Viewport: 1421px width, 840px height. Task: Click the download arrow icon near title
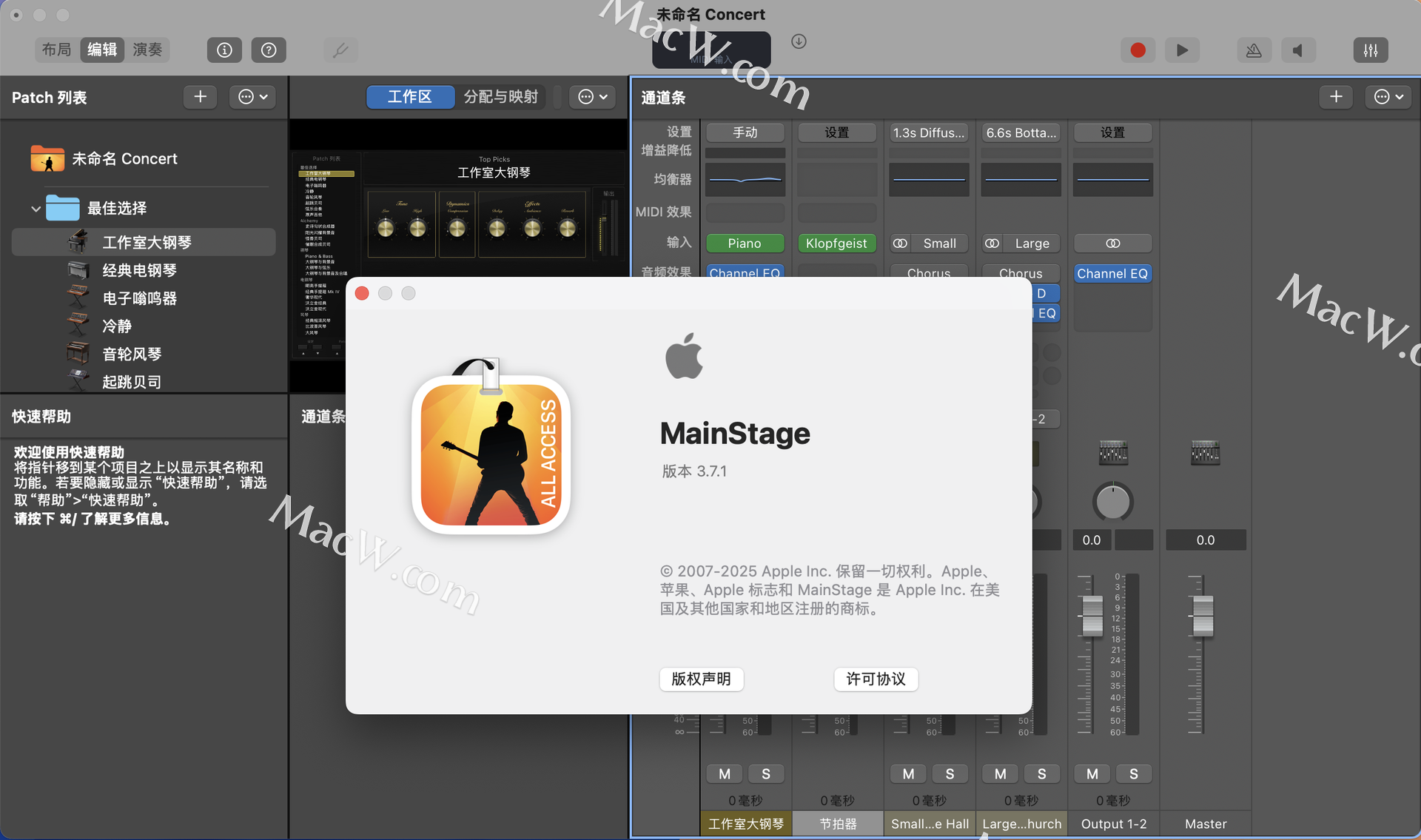799,41
